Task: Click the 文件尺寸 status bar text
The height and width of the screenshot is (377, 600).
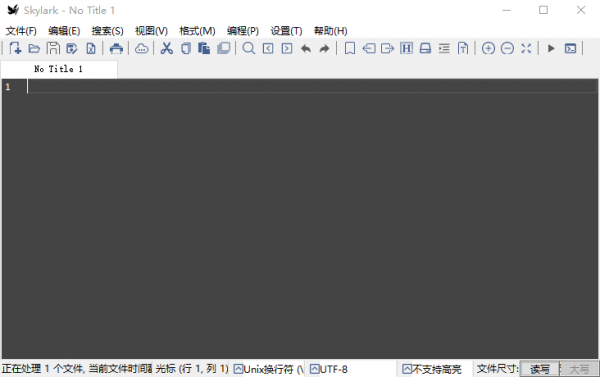Action: click(x=497, y=369)
